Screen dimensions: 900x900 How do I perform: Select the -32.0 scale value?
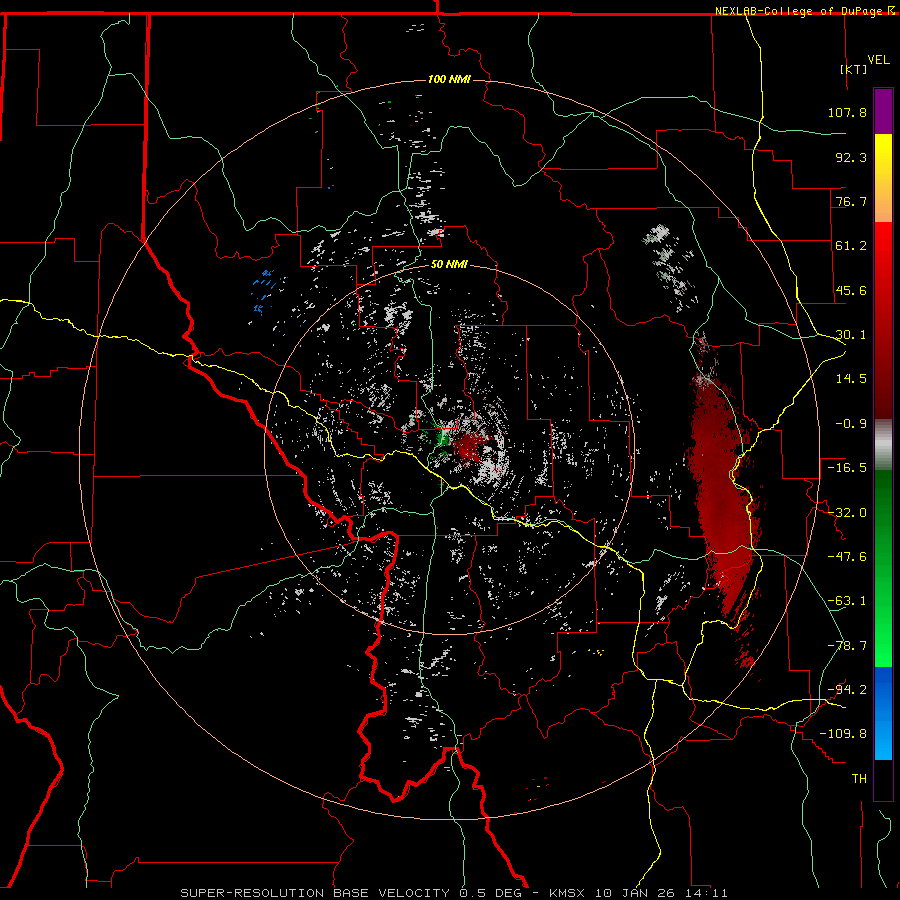point(847,513)
